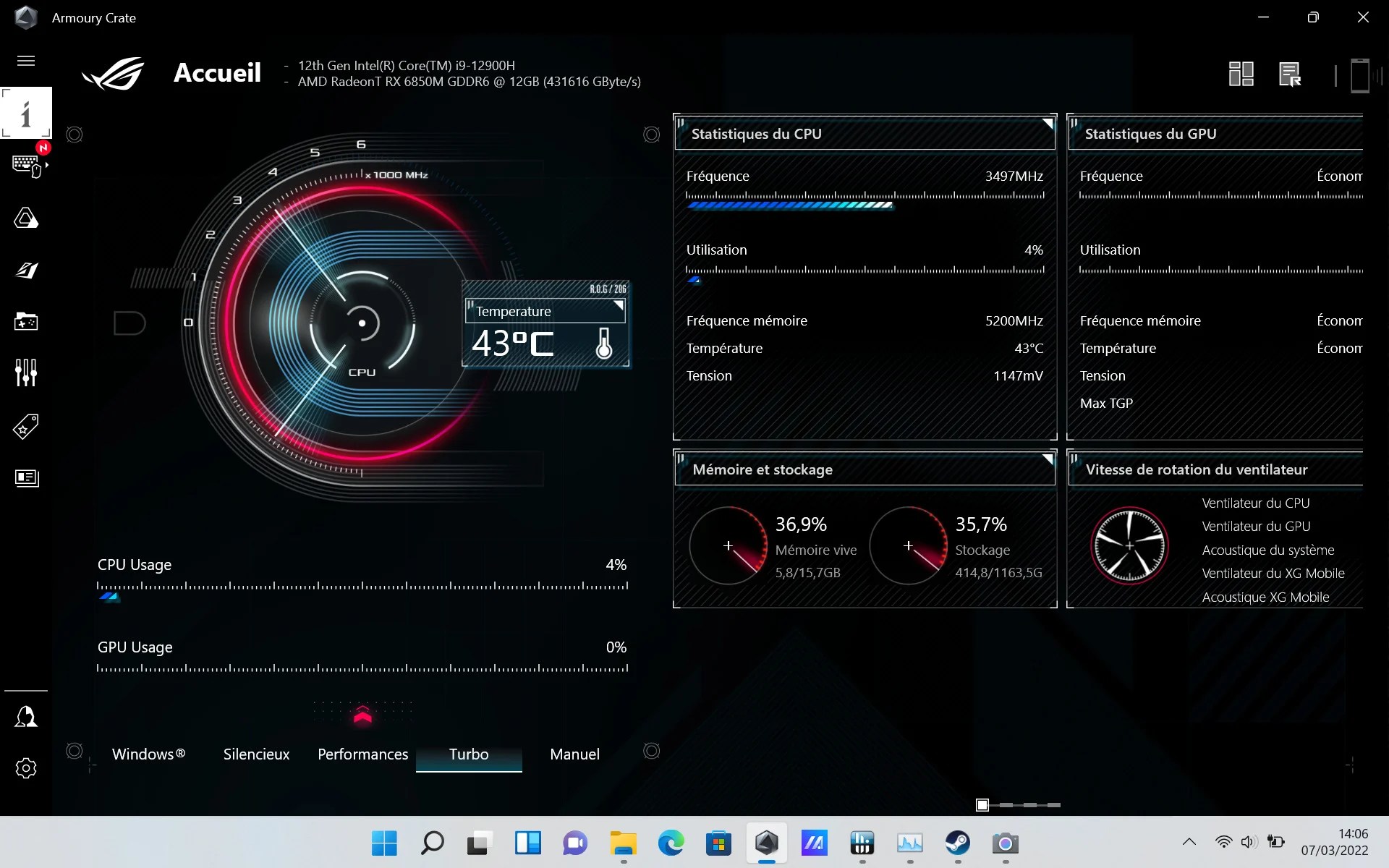Select the Silencieux operating mode
The width and height of the screenshot is (1389, 868).
tap(256, 754)
